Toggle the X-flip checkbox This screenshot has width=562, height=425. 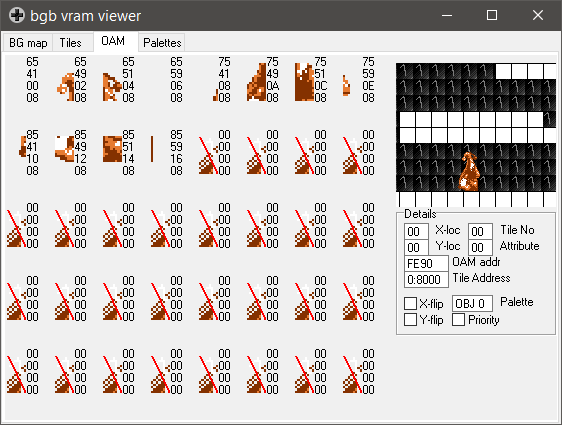410,304
